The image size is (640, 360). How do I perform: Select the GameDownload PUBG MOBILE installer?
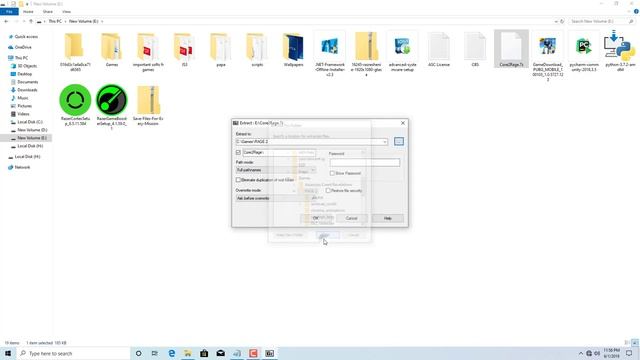(x=548, y=57)
